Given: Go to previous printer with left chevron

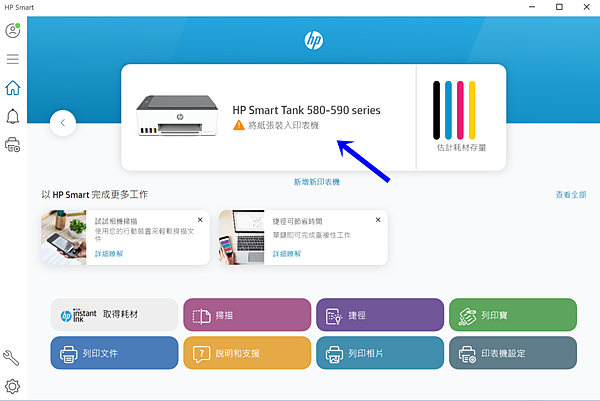Looking at the screenshot, I should [63, 123].
